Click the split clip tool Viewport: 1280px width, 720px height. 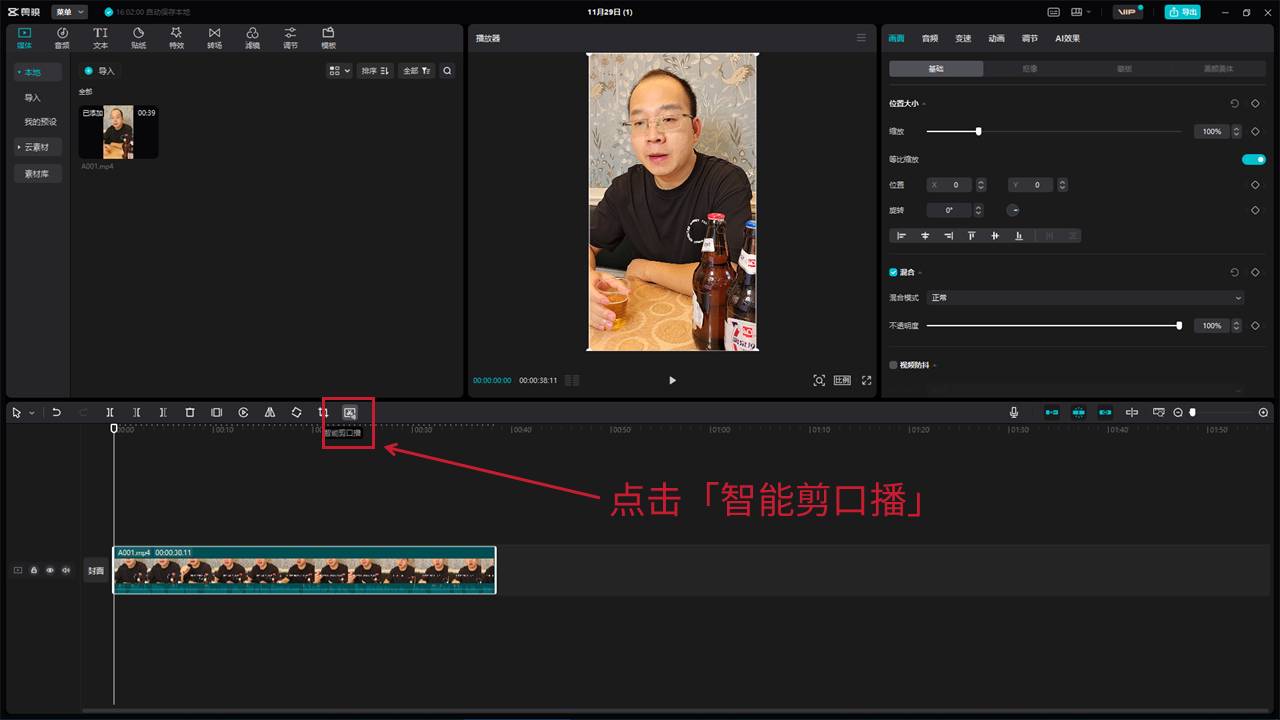click(110, 412)
